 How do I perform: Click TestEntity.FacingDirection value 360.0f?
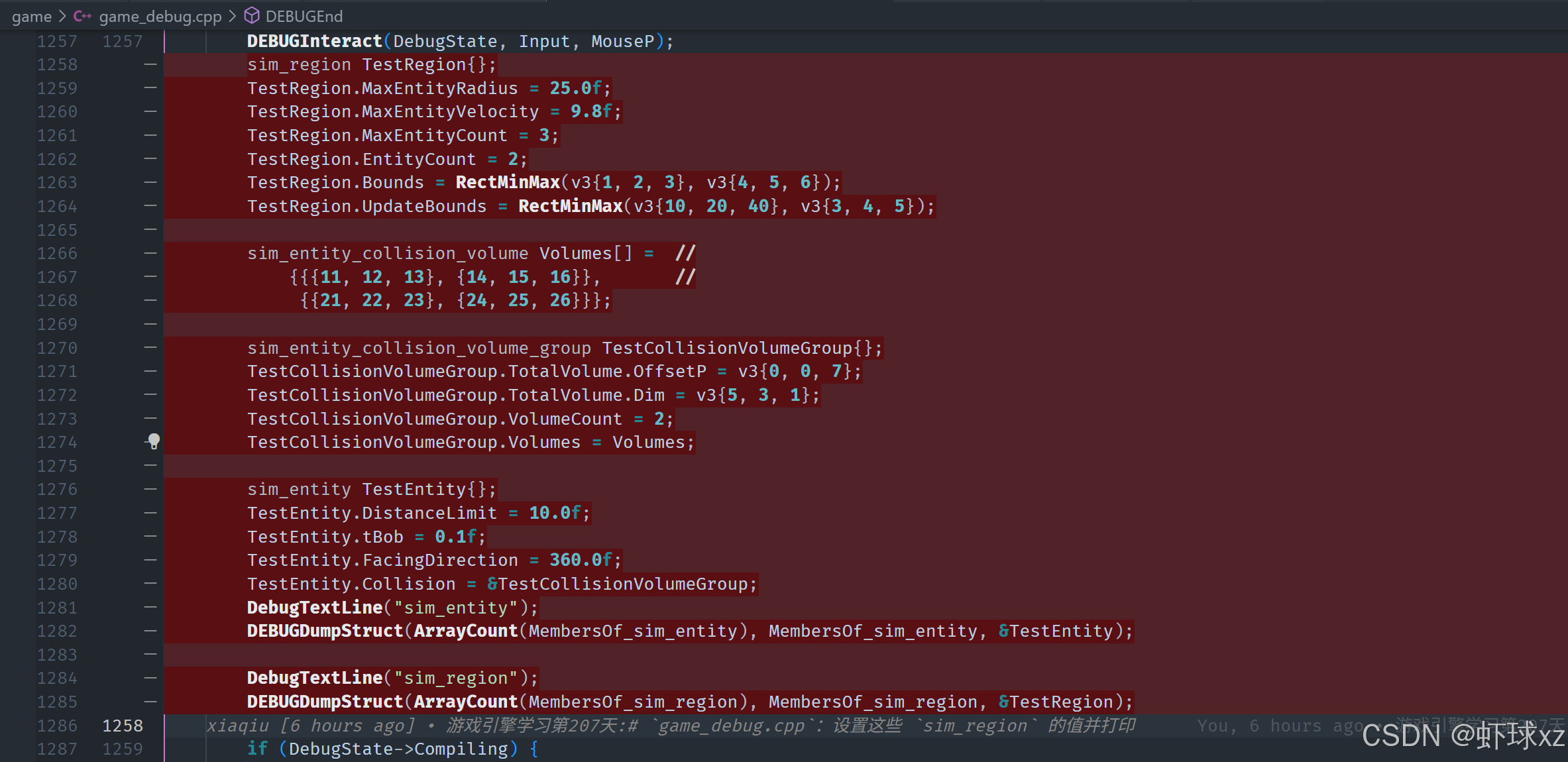tap(580, 560)
